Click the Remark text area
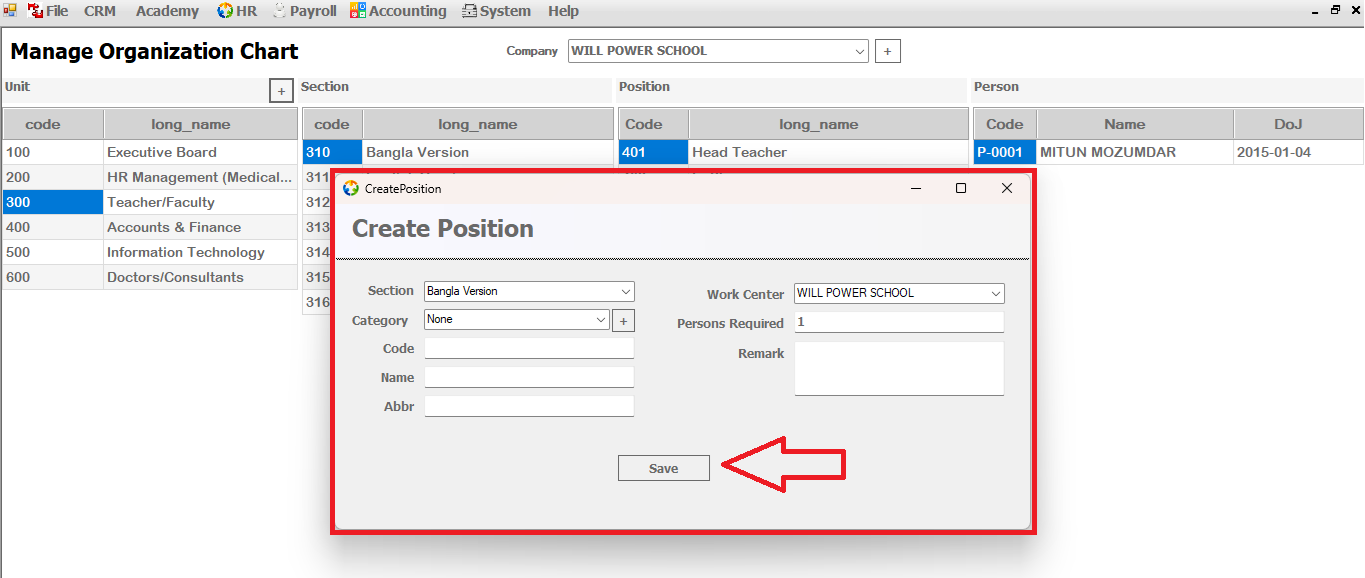This screenshot has height=578, width=1365. click(899, 369)
